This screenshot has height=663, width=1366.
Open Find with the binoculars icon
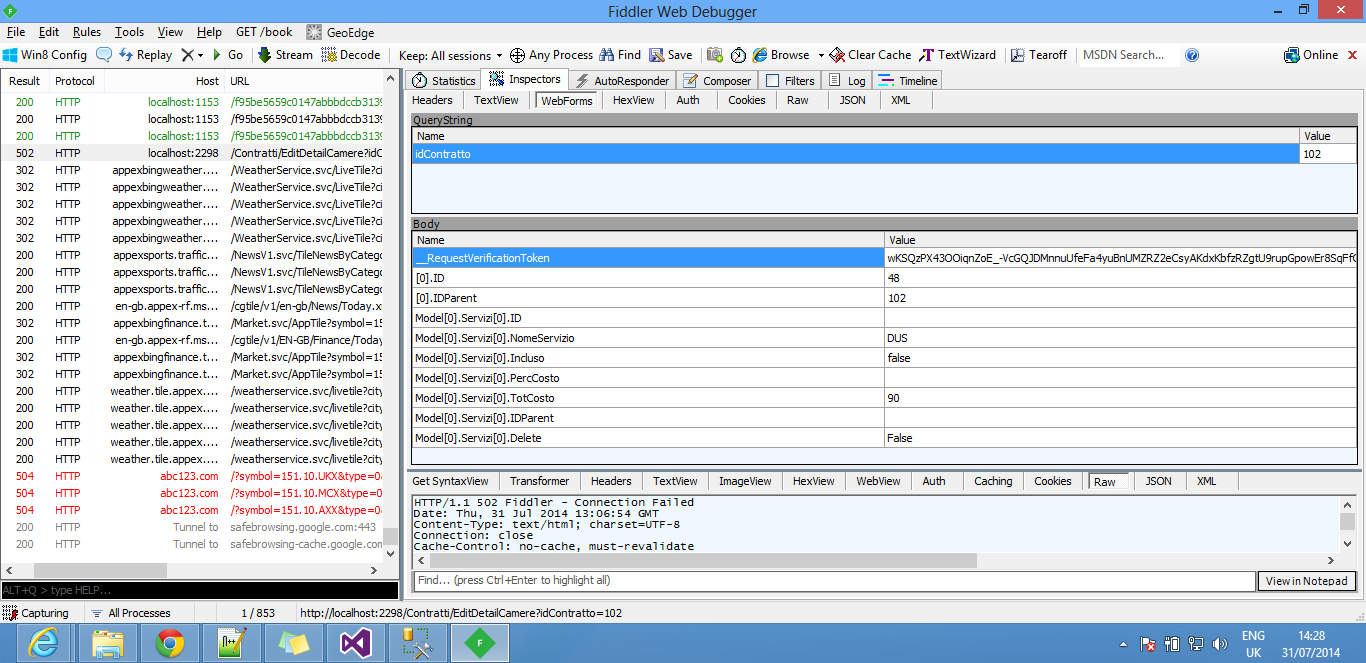point(620,55)
